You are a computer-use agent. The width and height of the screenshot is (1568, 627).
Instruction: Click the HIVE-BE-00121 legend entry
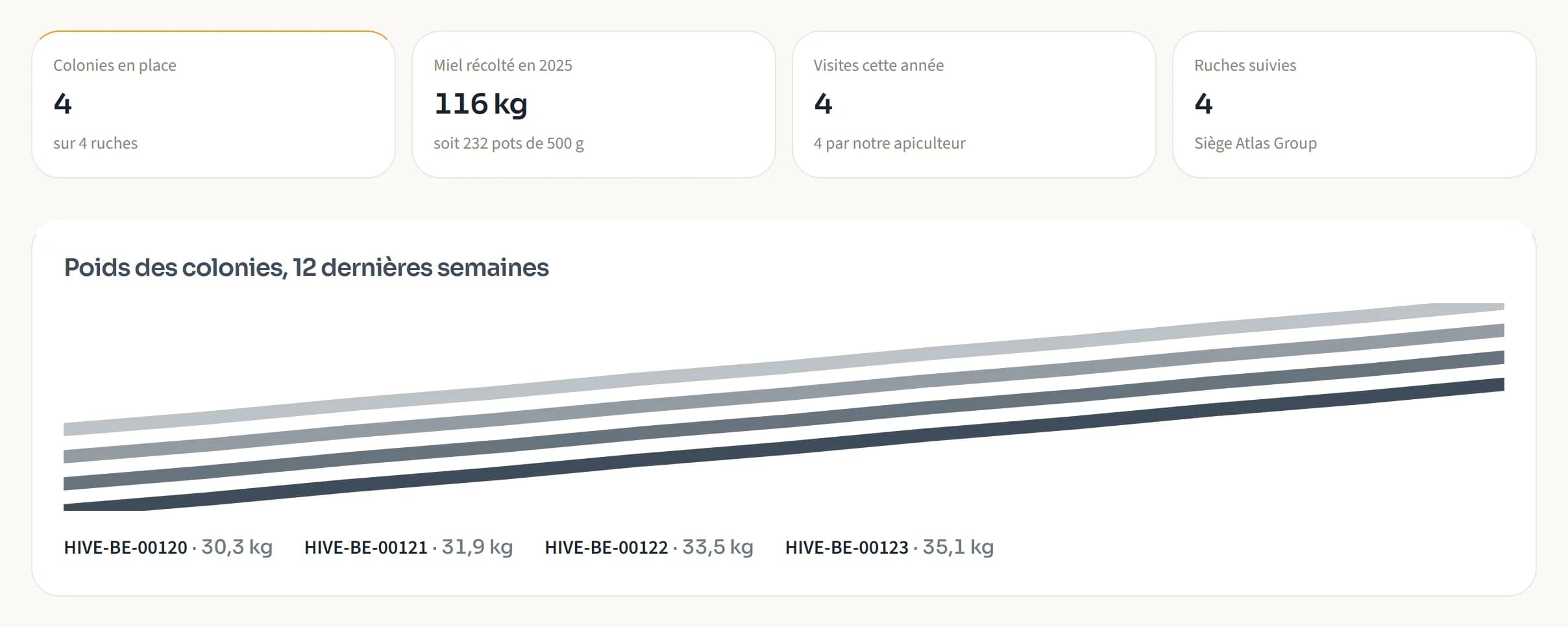click(409, 547)
